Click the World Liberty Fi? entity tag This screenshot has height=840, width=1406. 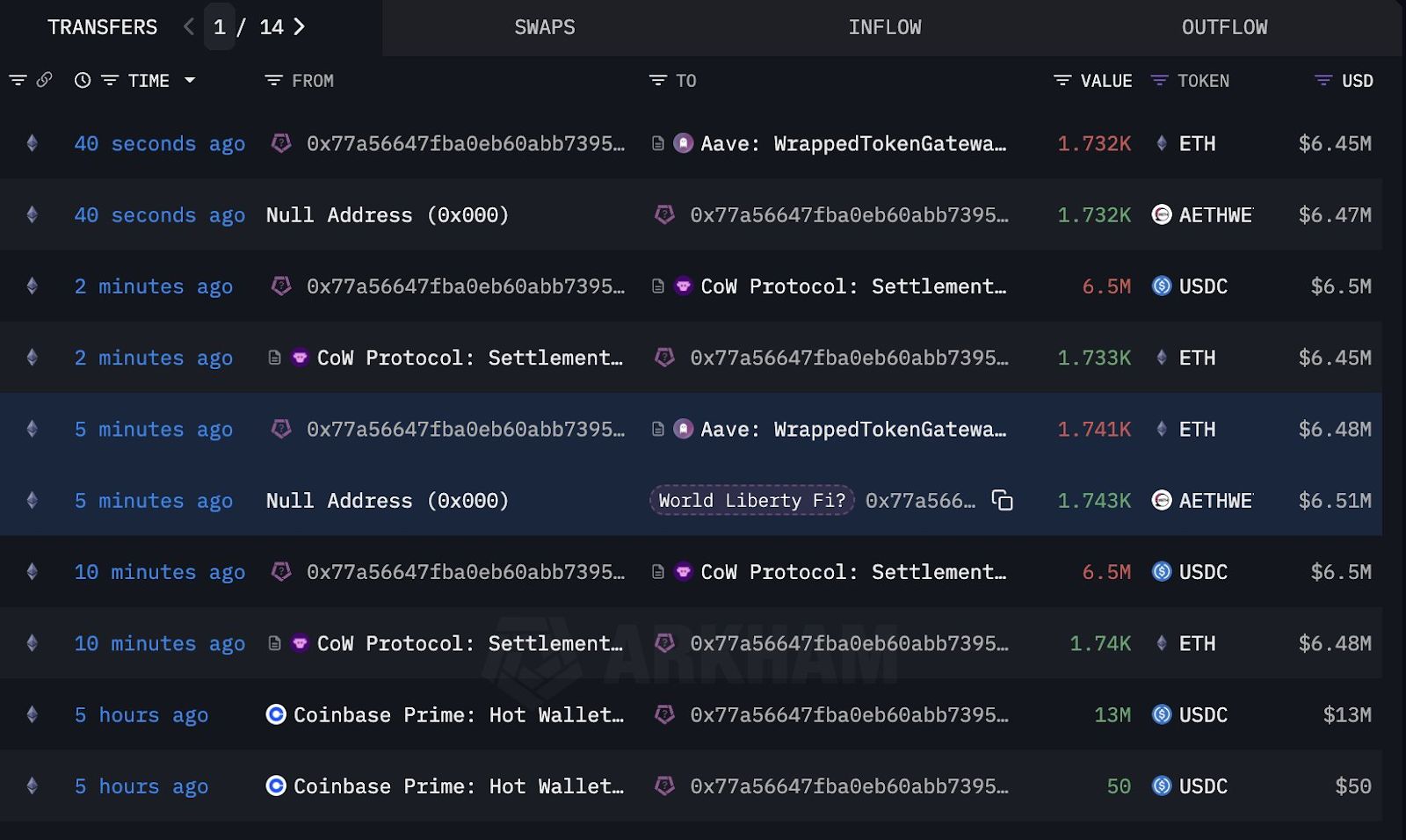tap(752, 501)
